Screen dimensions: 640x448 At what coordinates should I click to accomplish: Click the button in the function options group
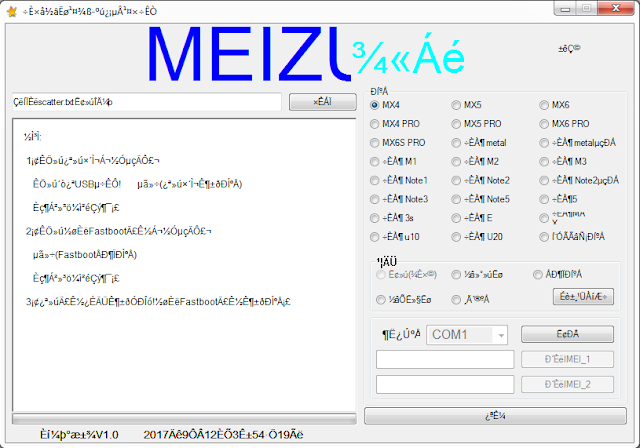click(583, 297)
